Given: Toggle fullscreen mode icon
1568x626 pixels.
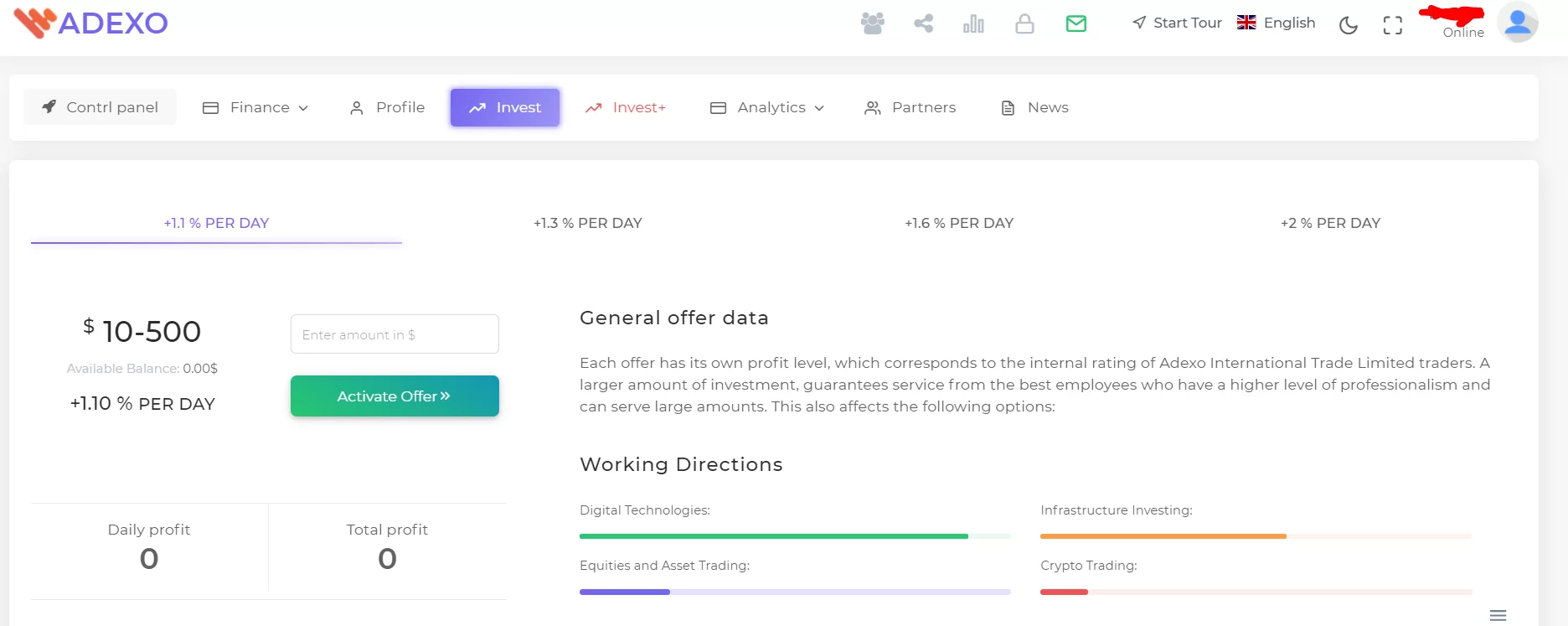Looking at the screenshot, I should (1392, 25).
